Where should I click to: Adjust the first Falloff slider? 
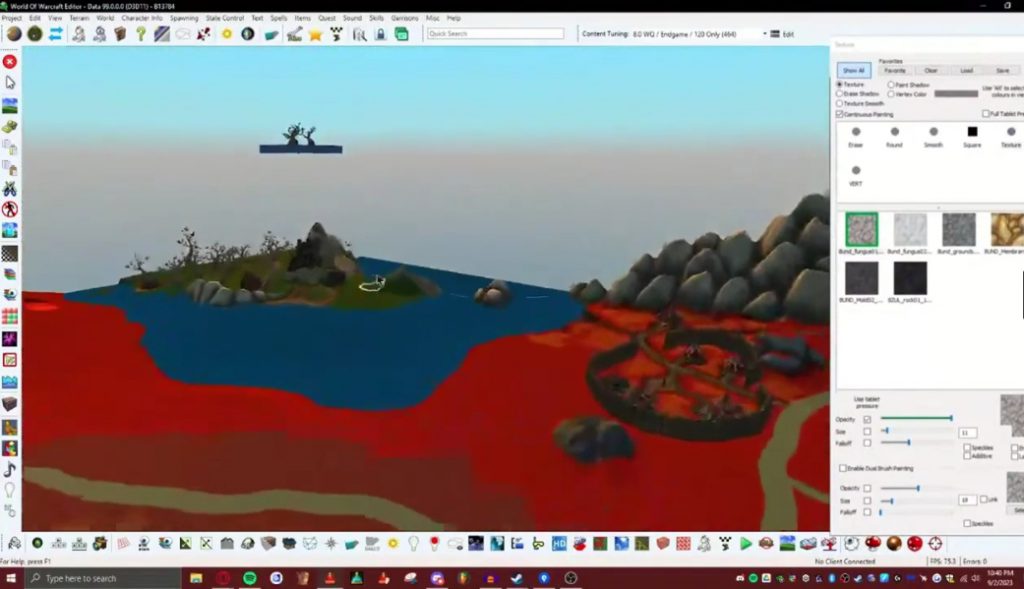pos(916,443)
